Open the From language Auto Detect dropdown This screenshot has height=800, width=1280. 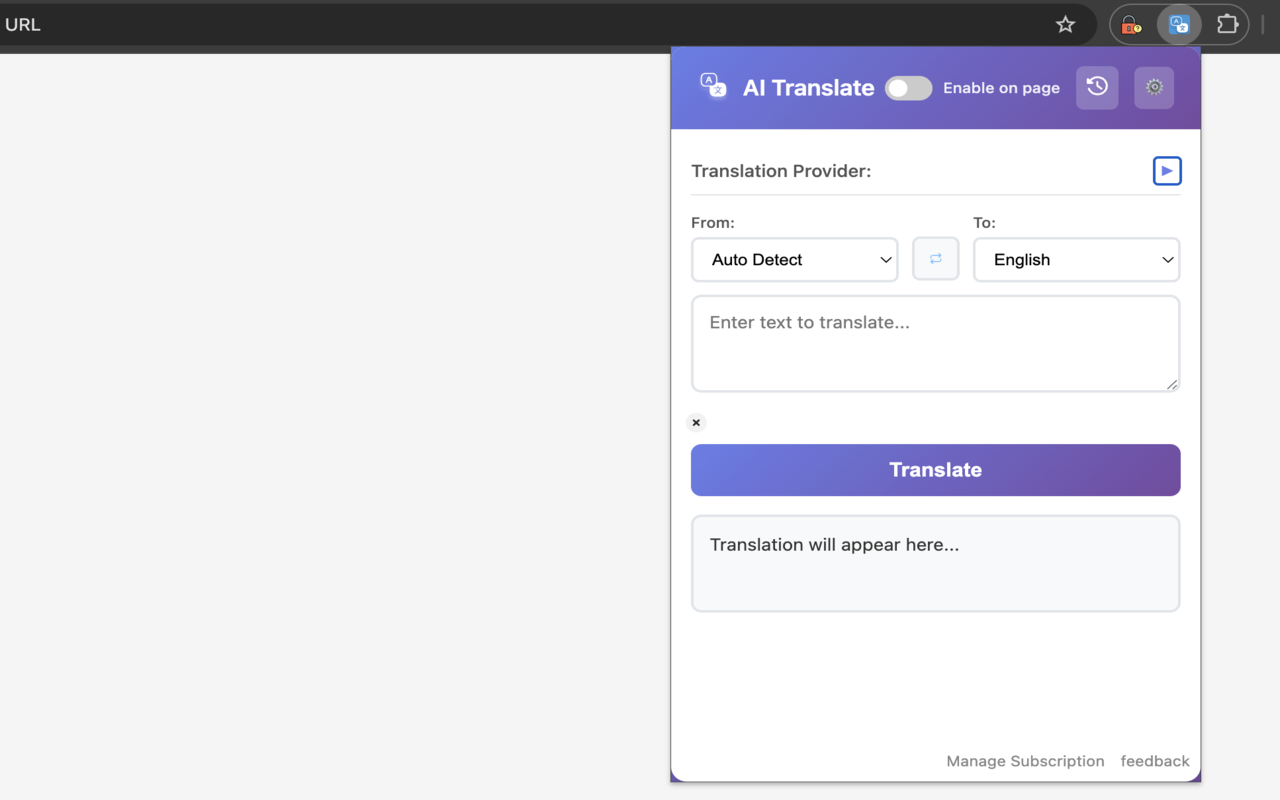(794, 260)
